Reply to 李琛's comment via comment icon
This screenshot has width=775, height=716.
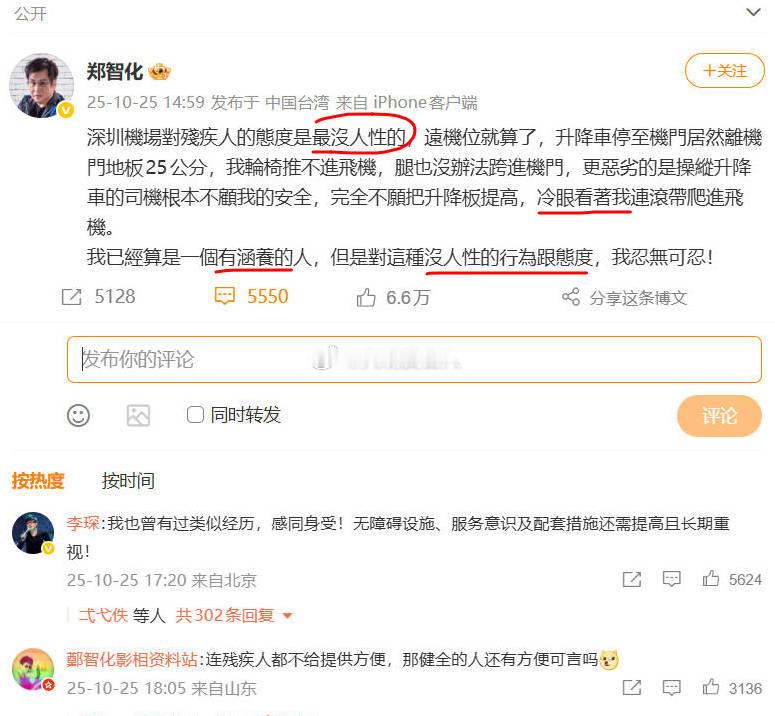click(671, 579)
